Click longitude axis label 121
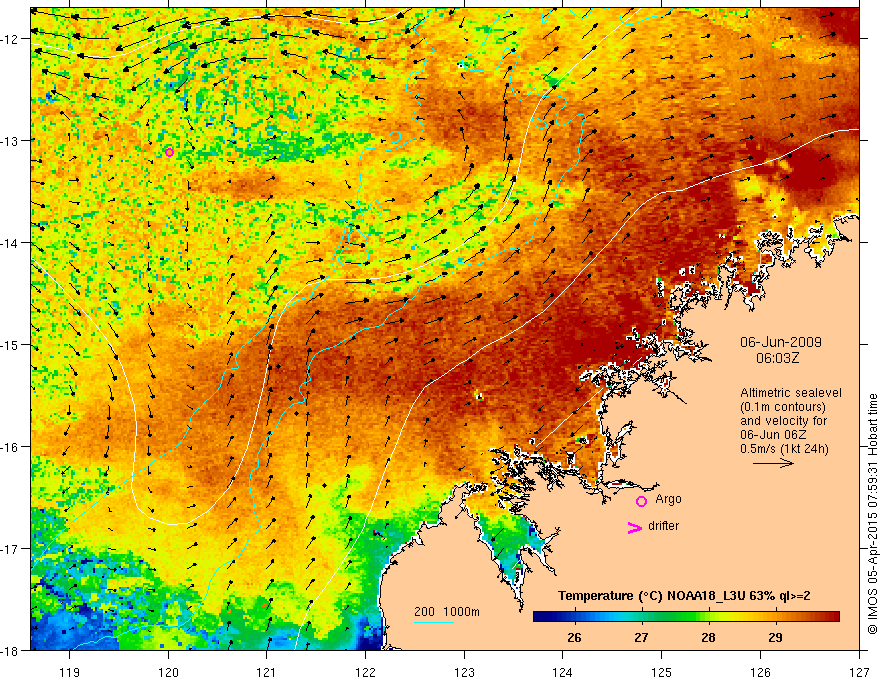This screenshot has height=680, width=880. 267,672
